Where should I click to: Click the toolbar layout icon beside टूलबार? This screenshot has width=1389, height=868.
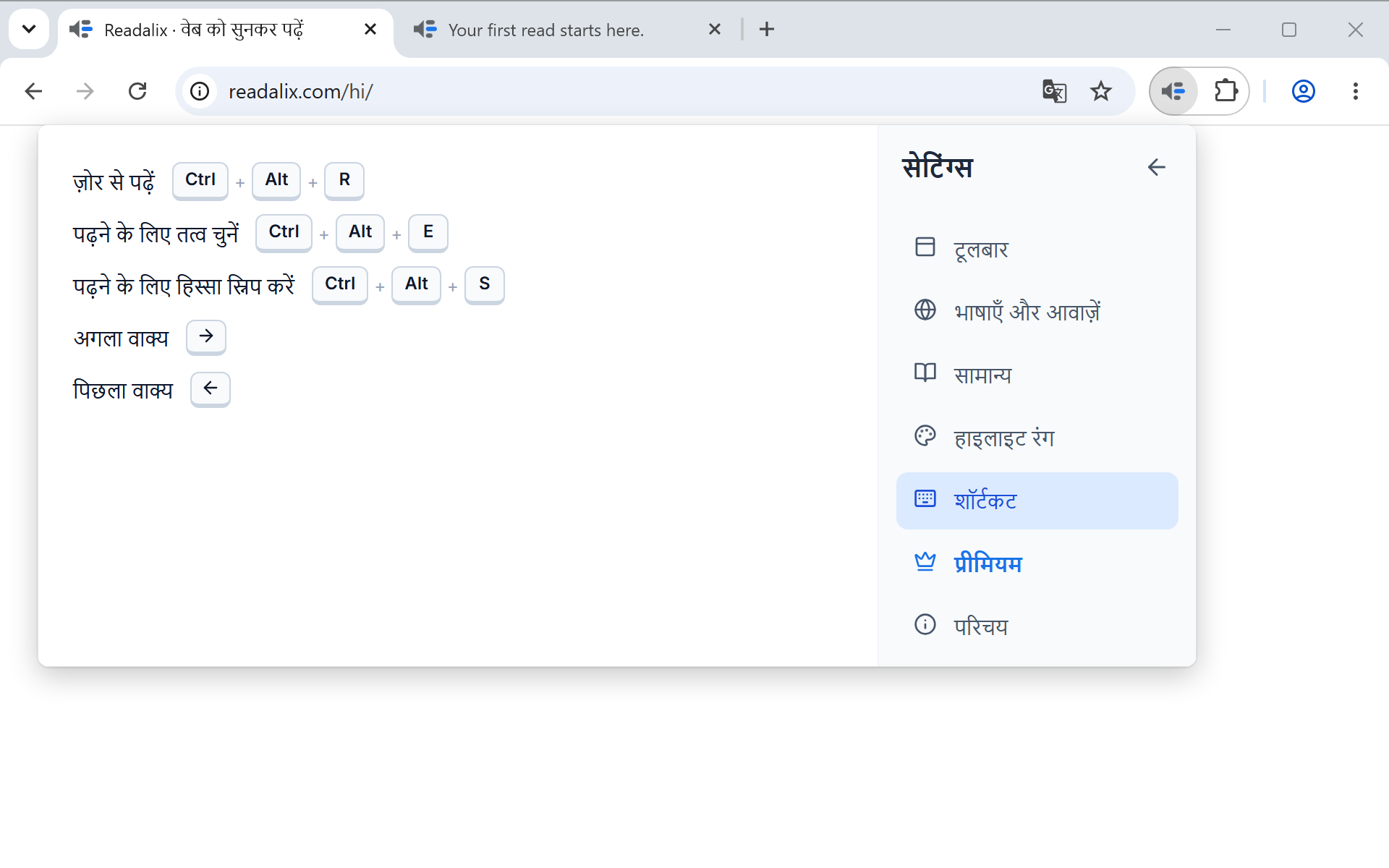click(x=925, y=247)
